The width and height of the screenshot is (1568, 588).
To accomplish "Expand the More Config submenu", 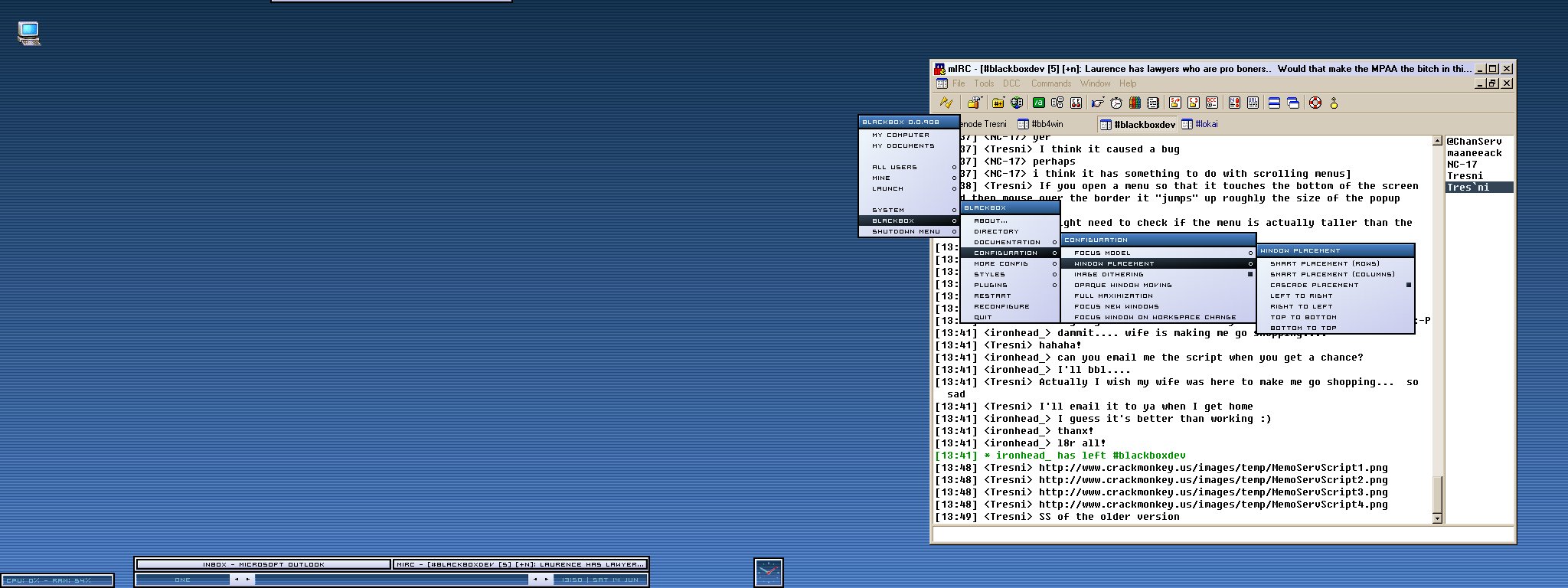I will point(1011,263).
